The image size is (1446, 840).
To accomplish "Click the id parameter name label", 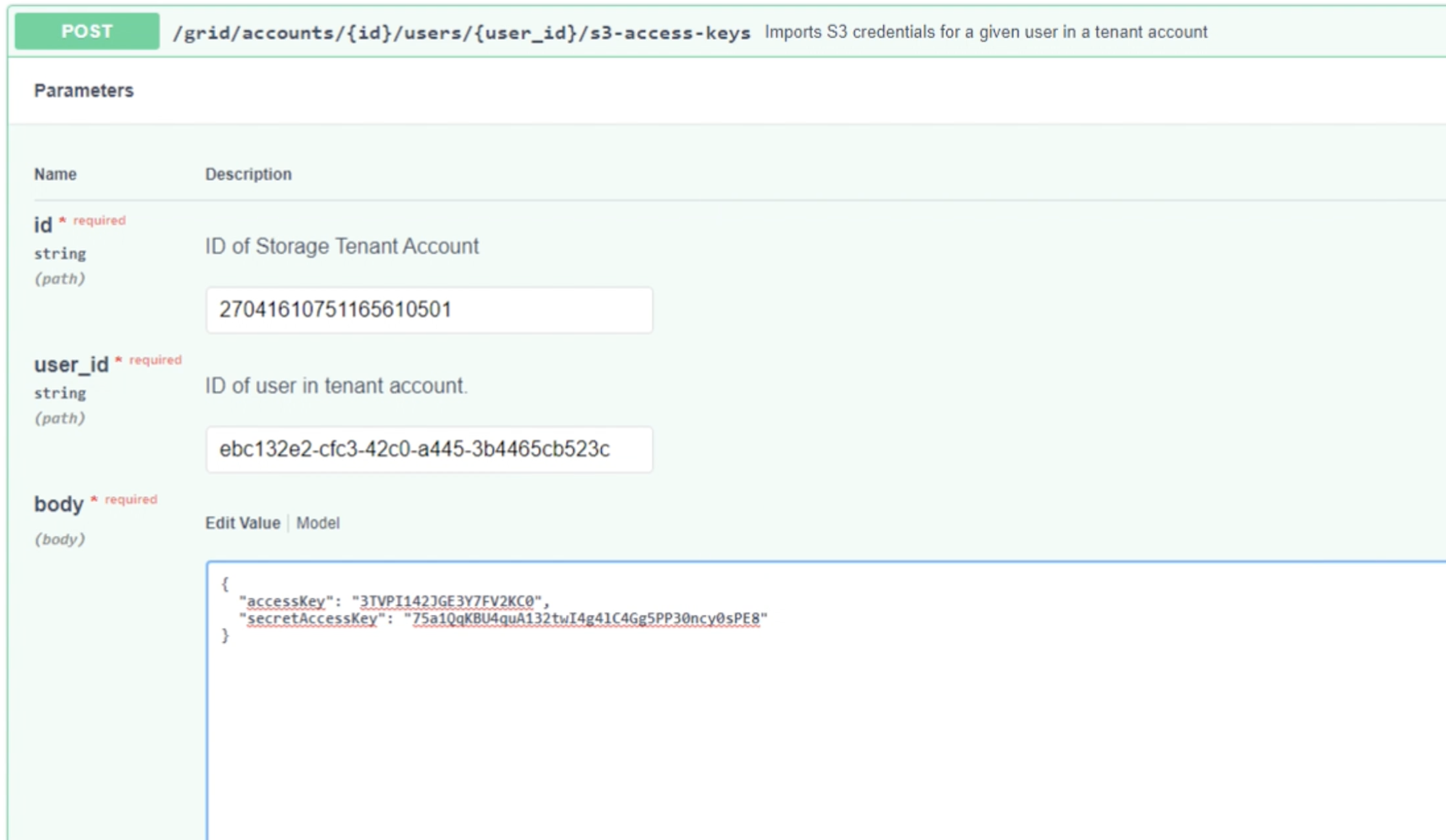I will tap(43, 225).
